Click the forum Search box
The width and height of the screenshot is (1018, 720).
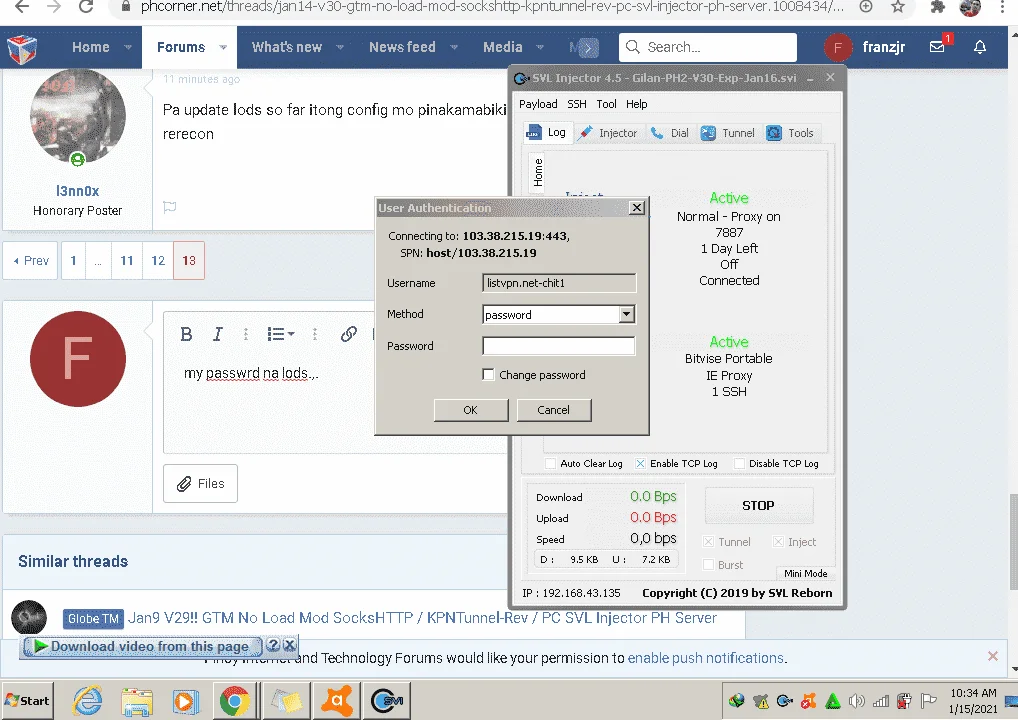point(708,47)
